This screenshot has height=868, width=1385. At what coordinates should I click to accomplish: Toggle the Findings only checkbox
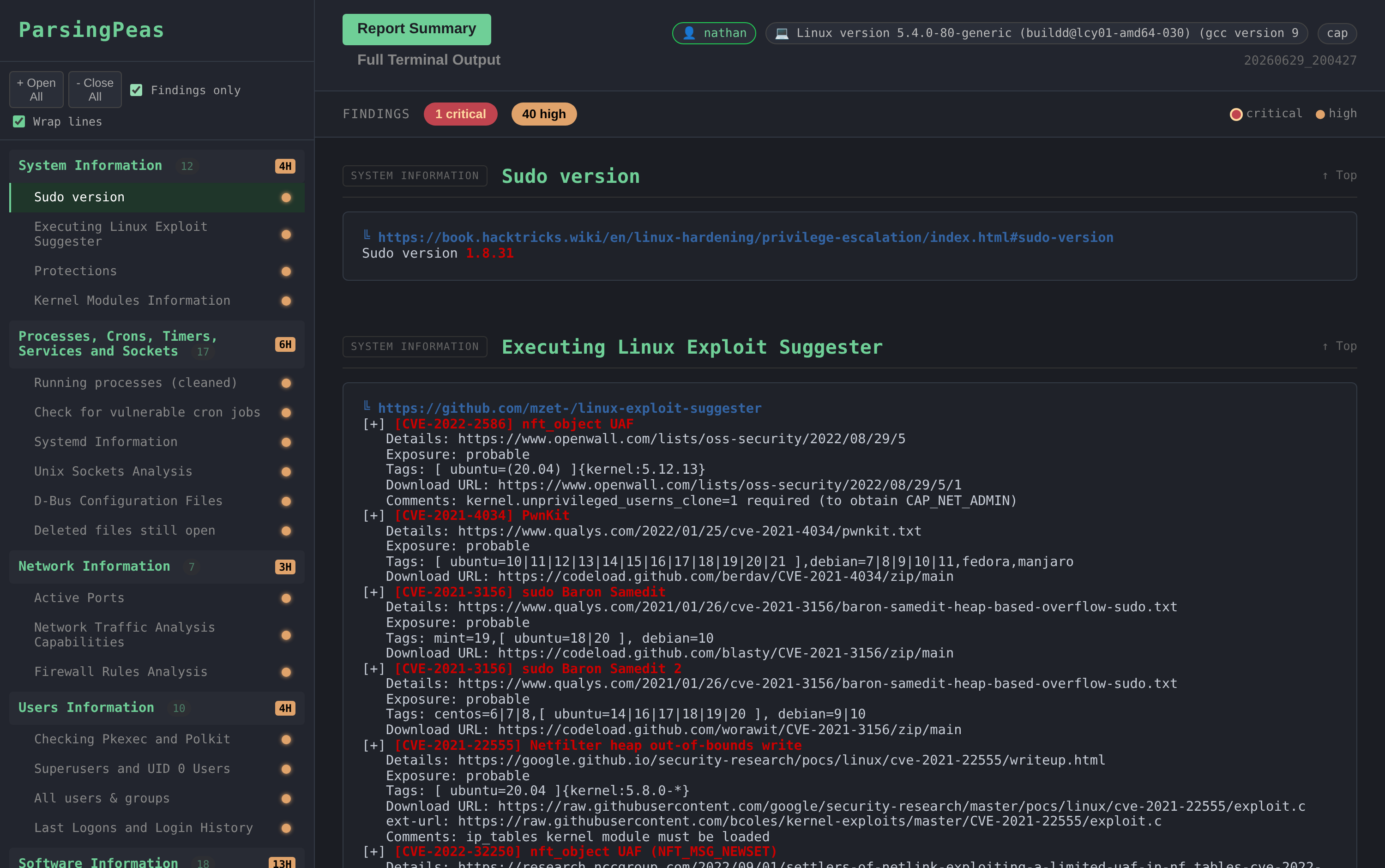136,90
